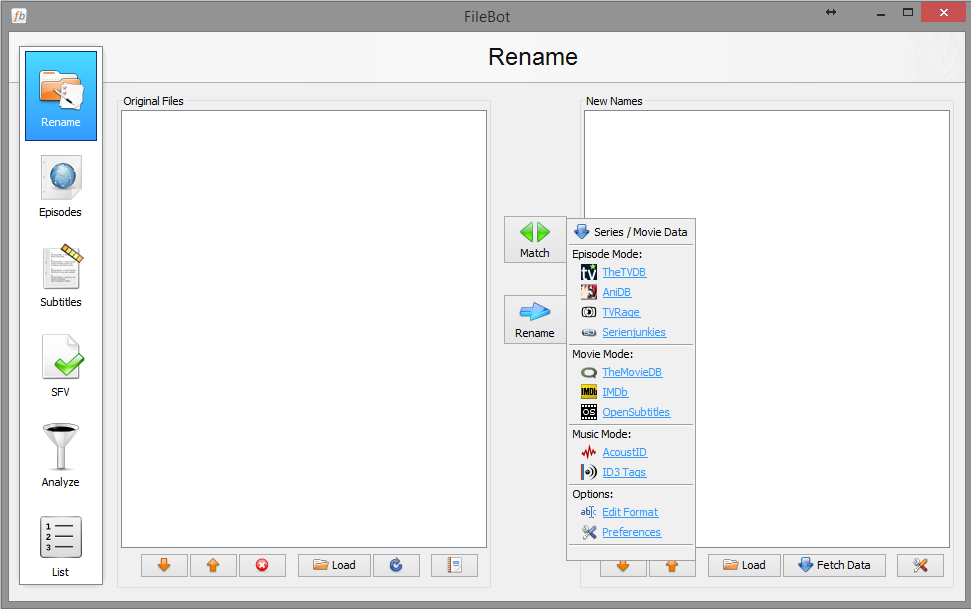The image size is (971, 609).
Task: Click the FileBot fb title bar icon
Action: pos(19,16)
